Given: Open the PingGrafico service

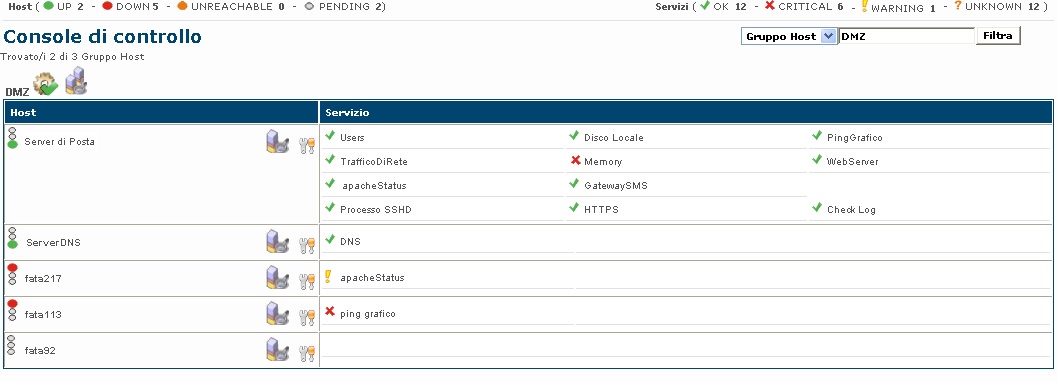Looking at the screenshot, I should [x=855, y=138].
